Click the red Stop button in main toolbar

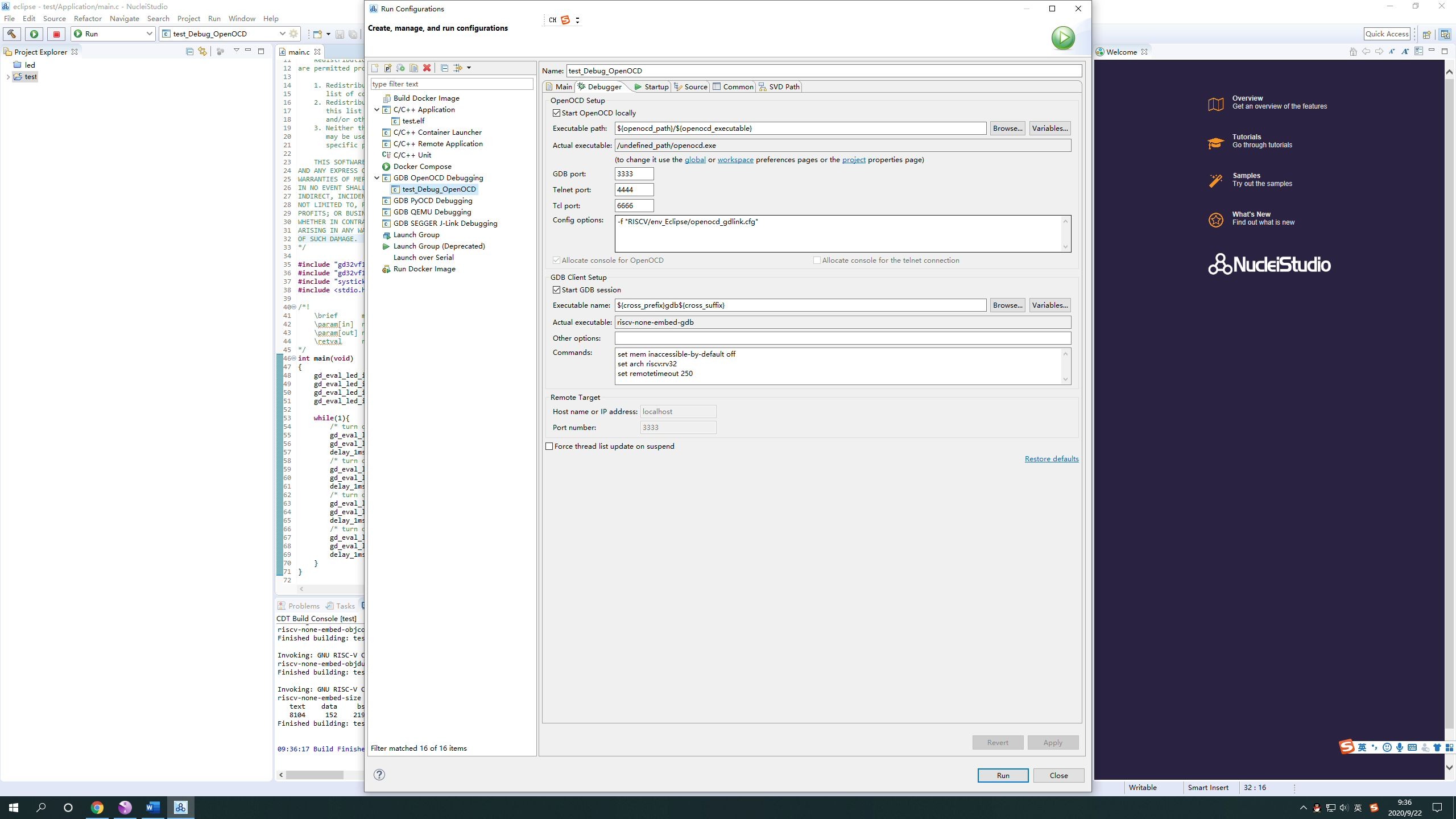(x=56, y=34)
